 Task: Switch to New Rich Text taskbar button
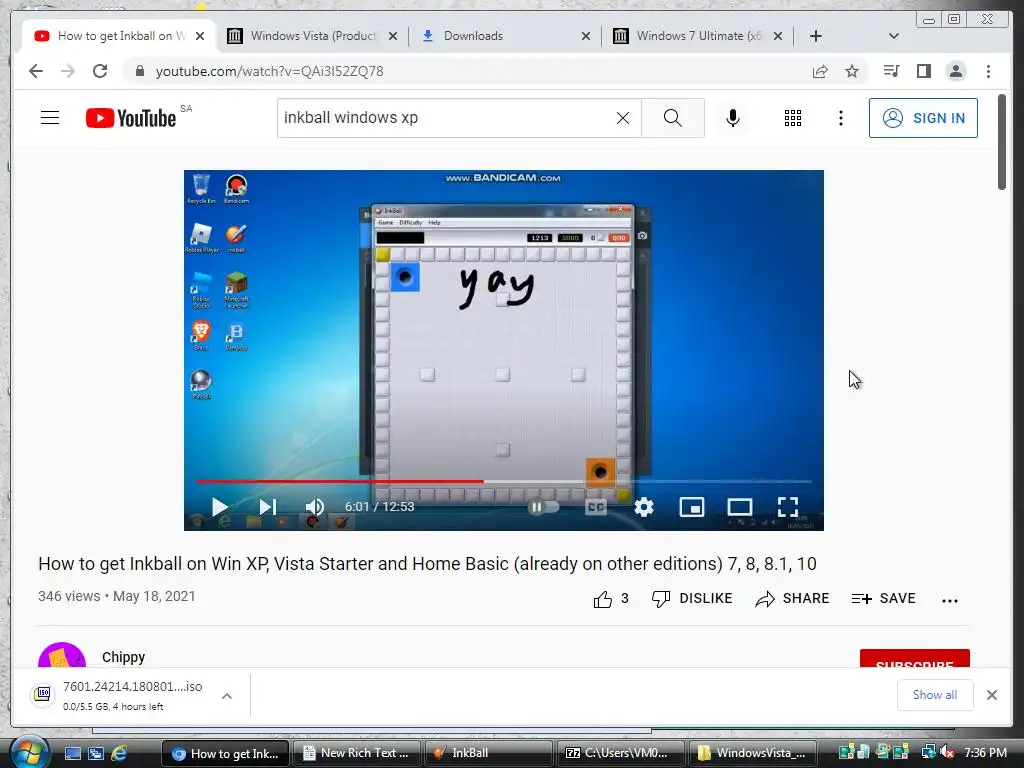[356, 753]
